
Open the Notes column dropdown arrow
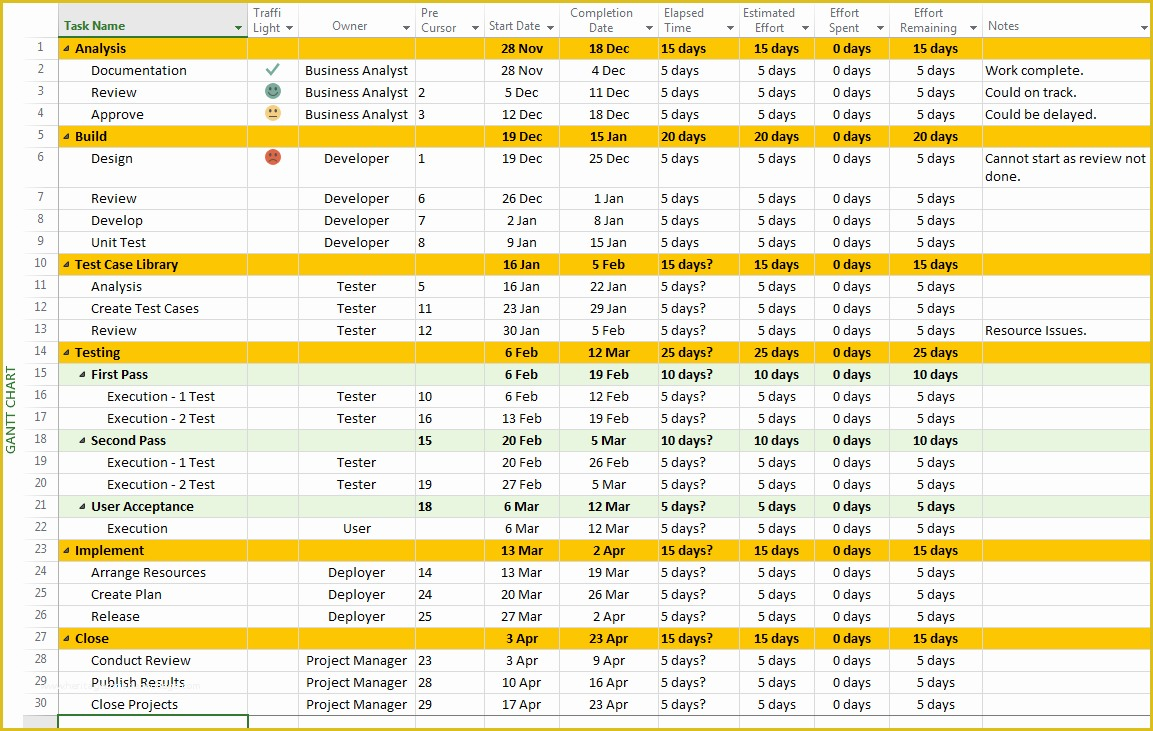pos(1143,28)
